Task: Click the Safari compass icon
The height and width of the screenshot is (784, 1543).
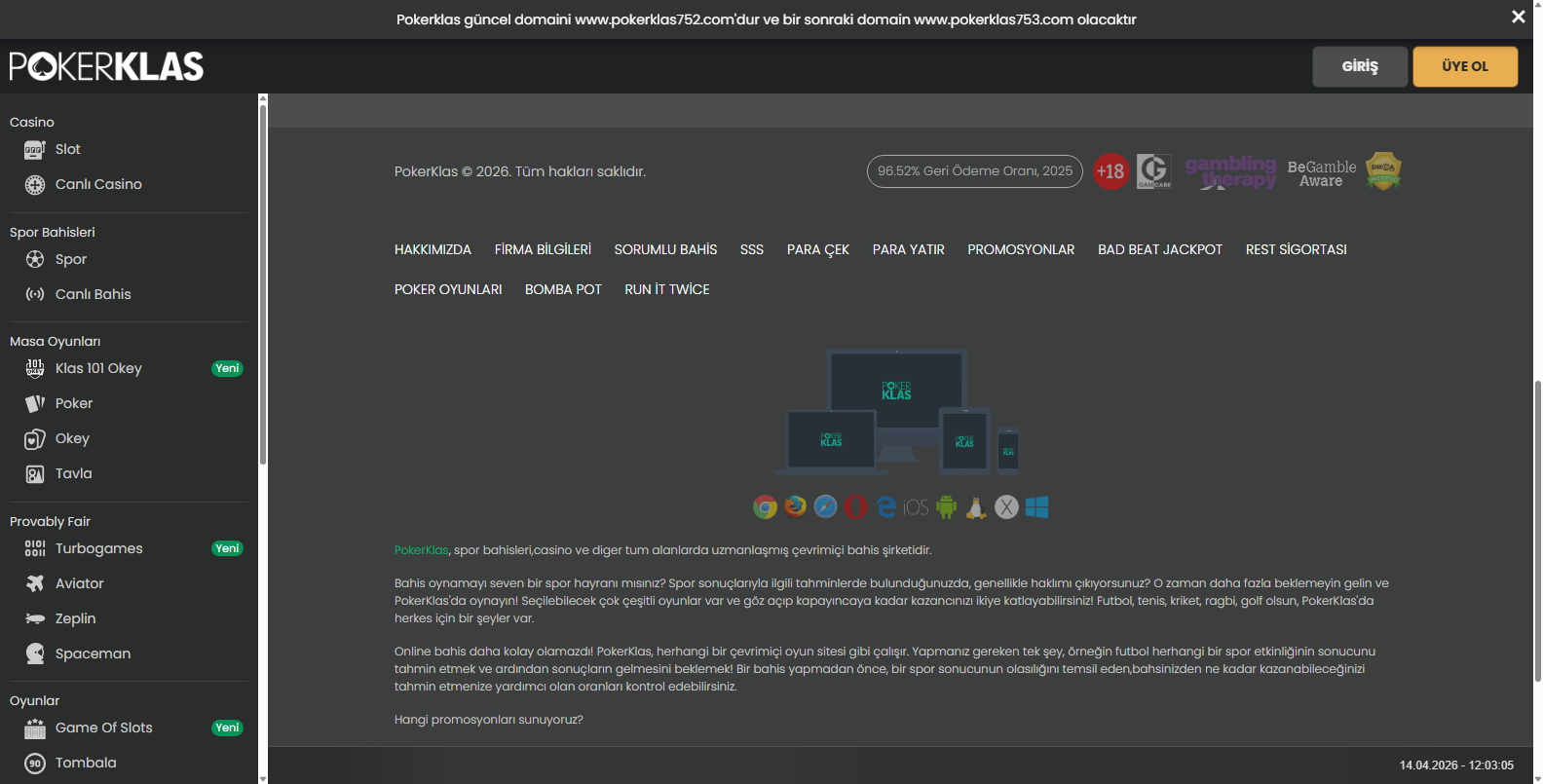Action: tap(826, 506)
